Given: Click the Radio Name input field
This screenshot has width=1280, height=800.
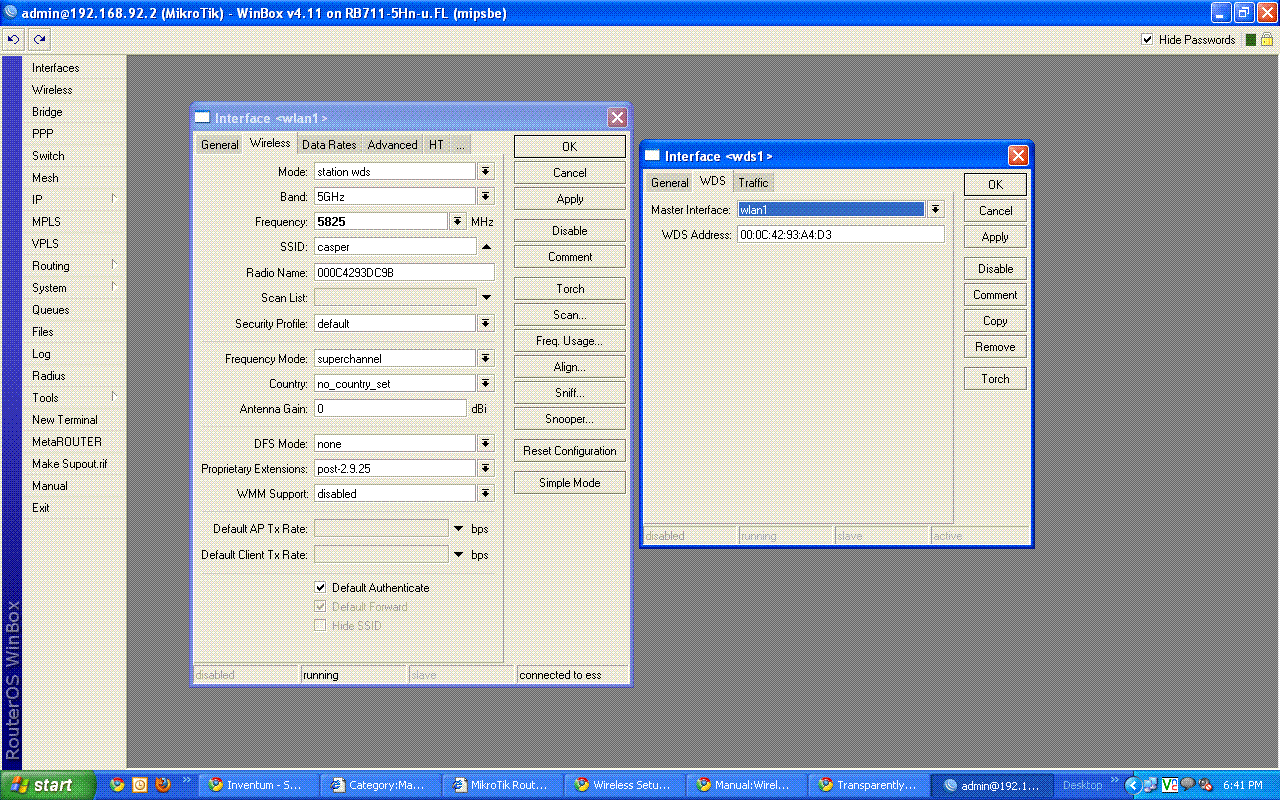Looking at the screenshot, I should click(404, 272).
